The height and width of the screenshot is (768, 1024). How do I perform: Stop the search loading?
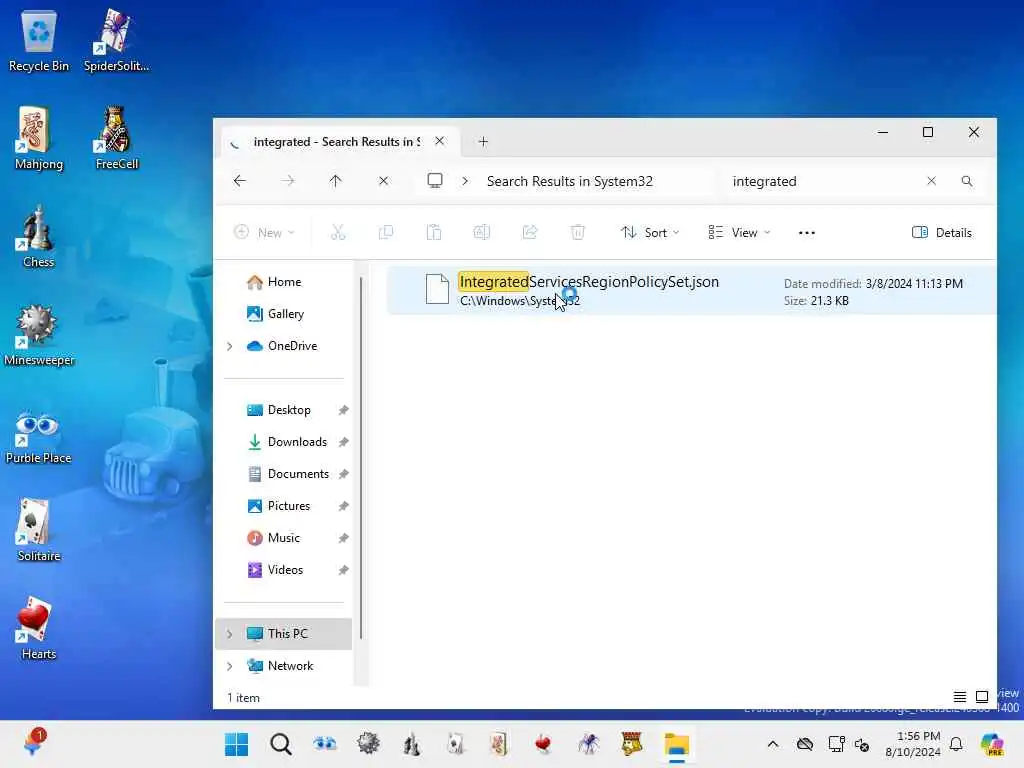click(x=383, y=181)
